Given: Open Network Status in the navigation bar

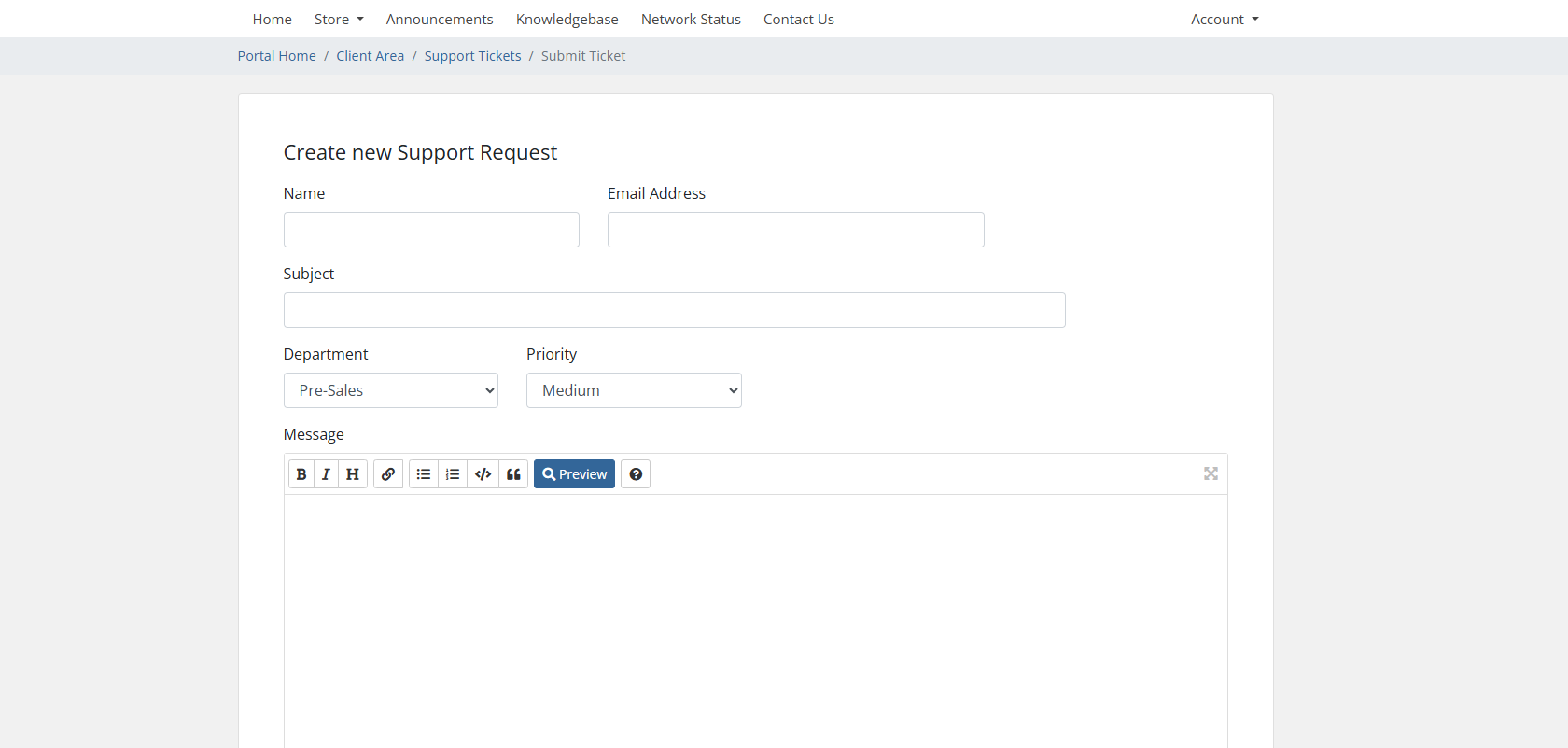Looking at the screenshot, I should 691,20.
